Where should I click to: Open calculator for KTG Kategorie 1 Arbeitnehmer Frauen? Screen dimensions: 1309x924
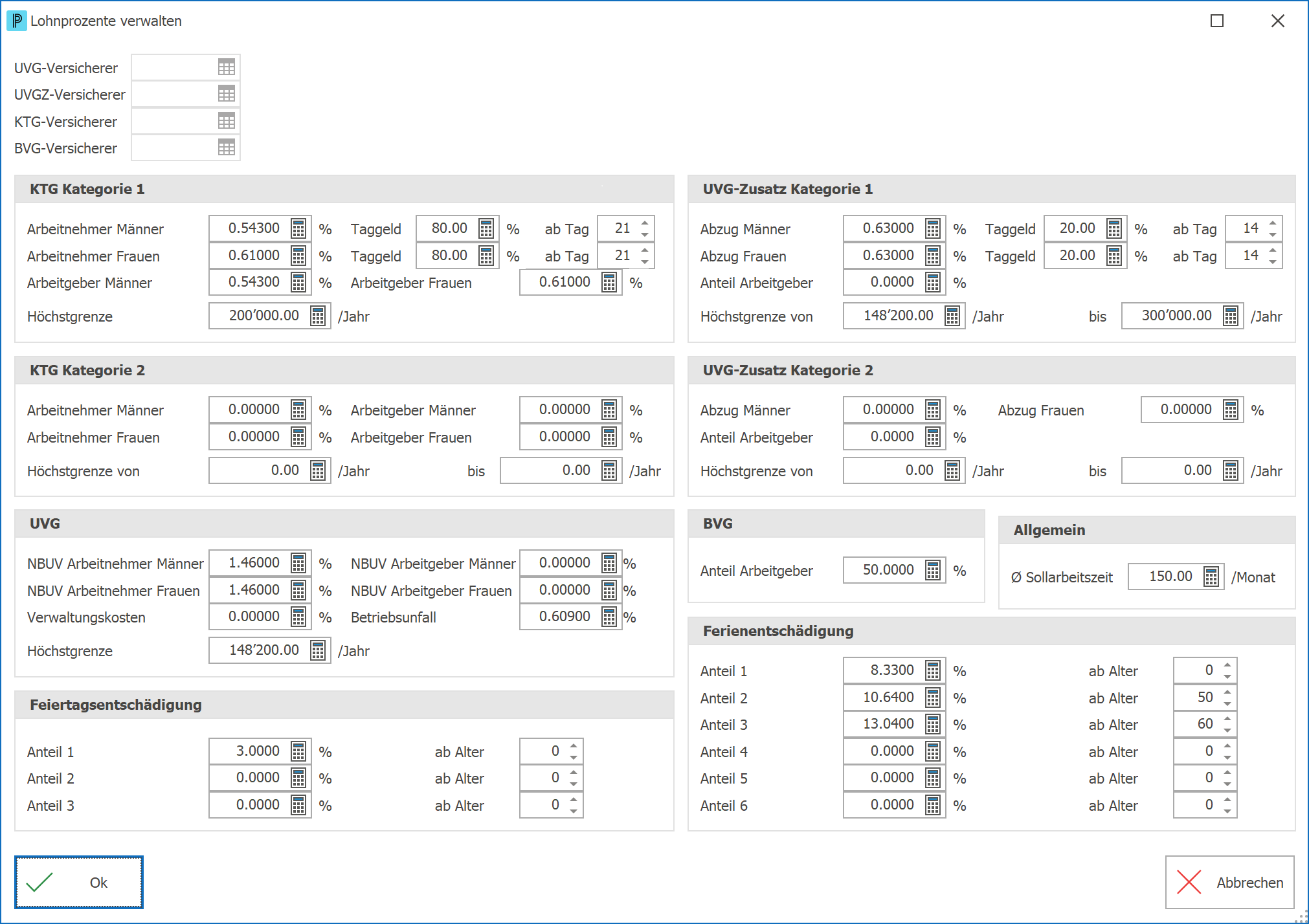298,256
